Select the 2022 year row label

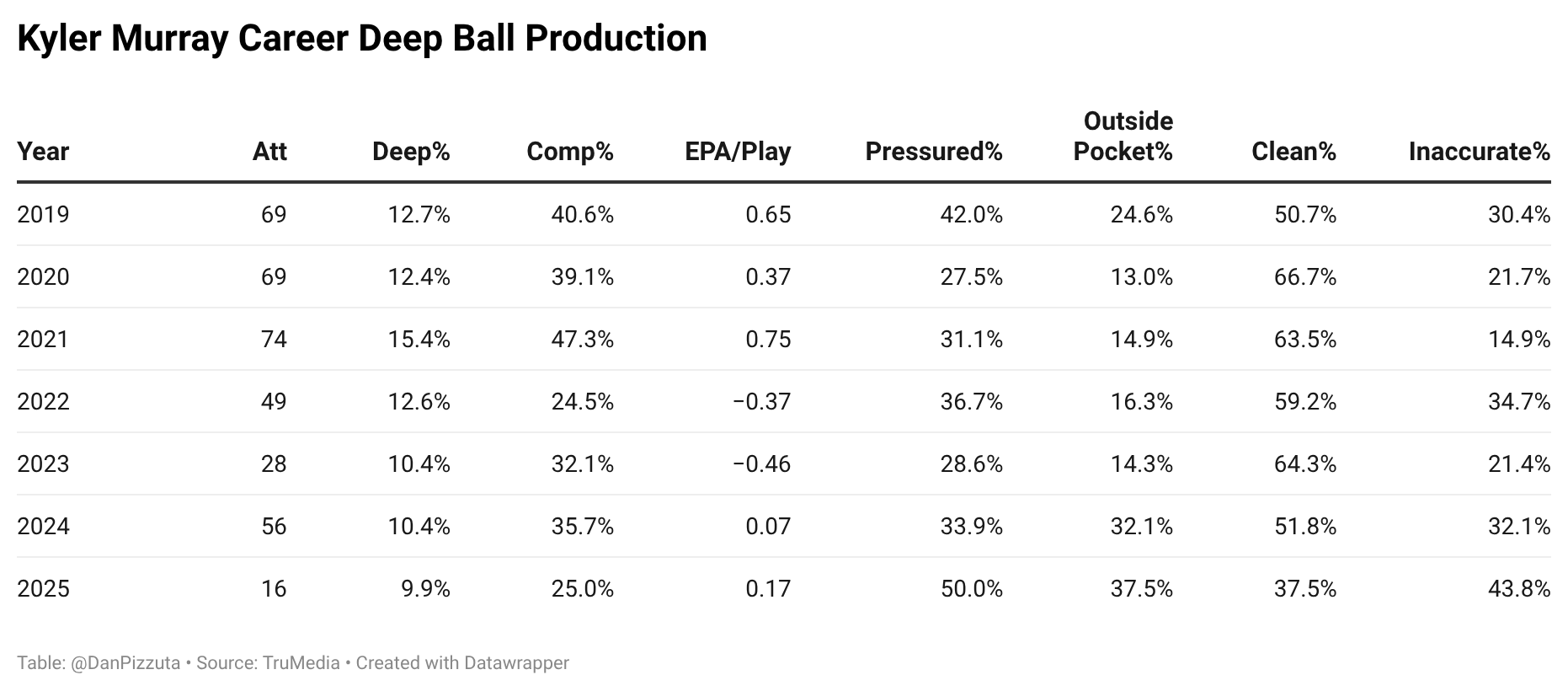coord(43,402)
